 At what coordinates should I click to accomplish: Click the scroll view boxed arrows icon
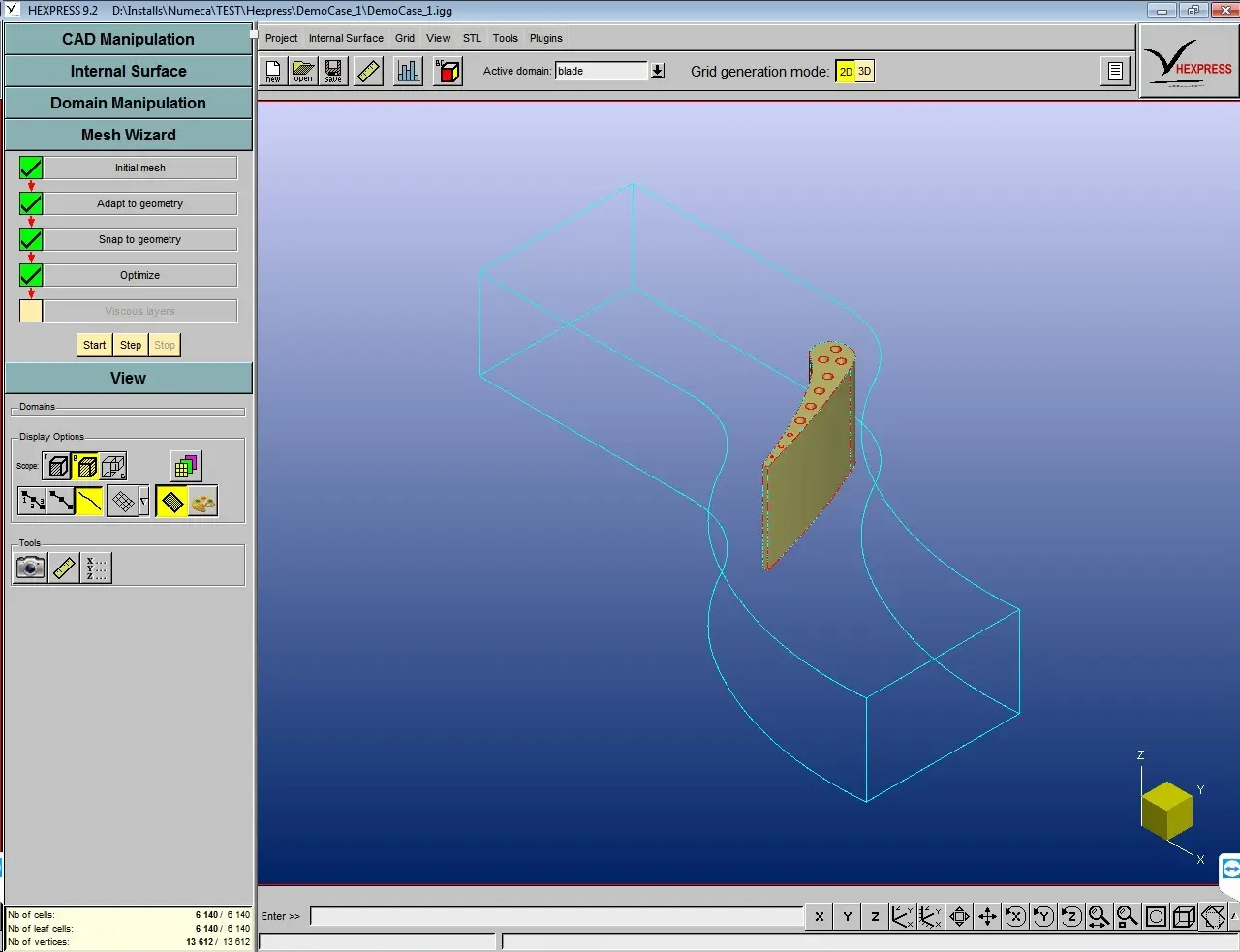click(x=959, y=916)
